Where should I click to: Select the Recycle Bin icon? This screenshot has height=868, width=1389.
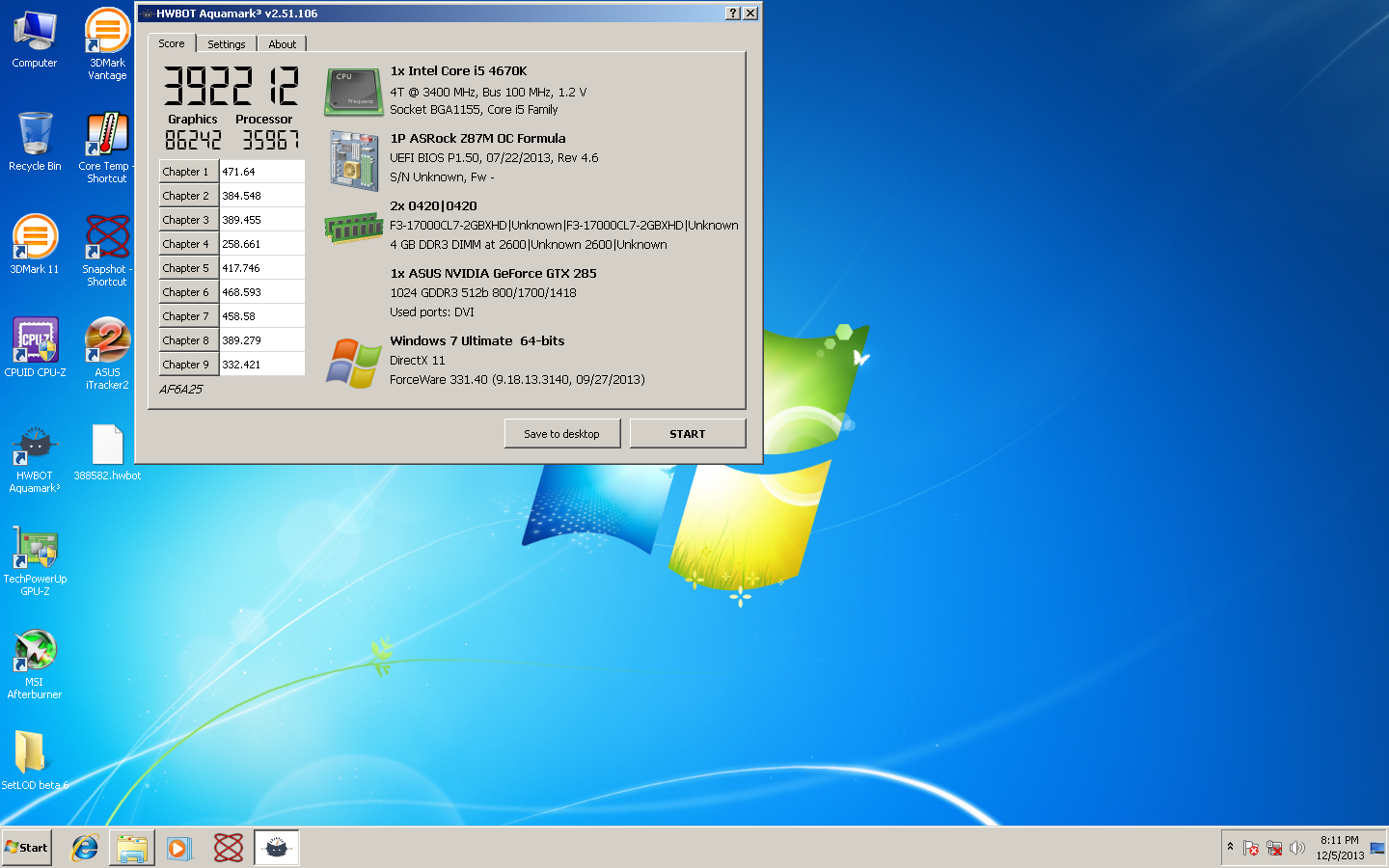coord(35,142)
